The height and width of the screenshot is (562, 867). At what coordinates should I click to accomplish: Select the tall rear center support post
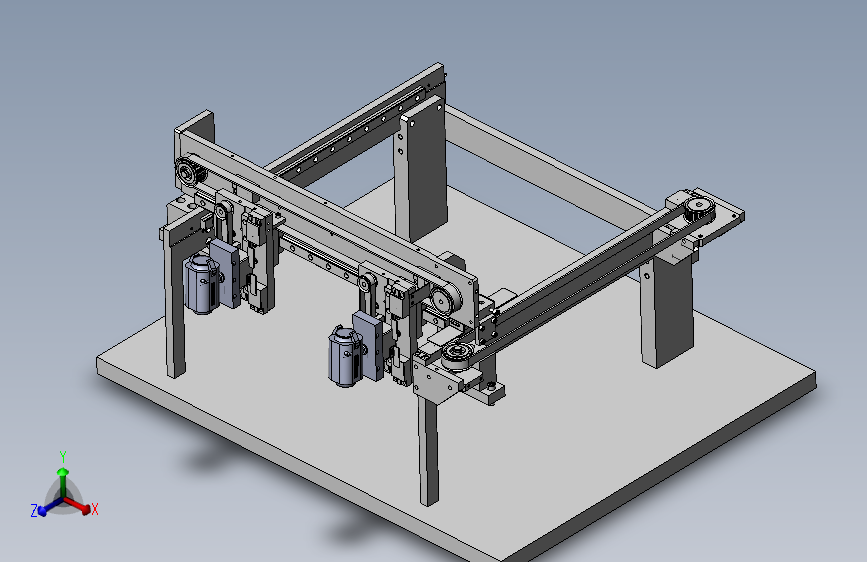coord(420,171)
